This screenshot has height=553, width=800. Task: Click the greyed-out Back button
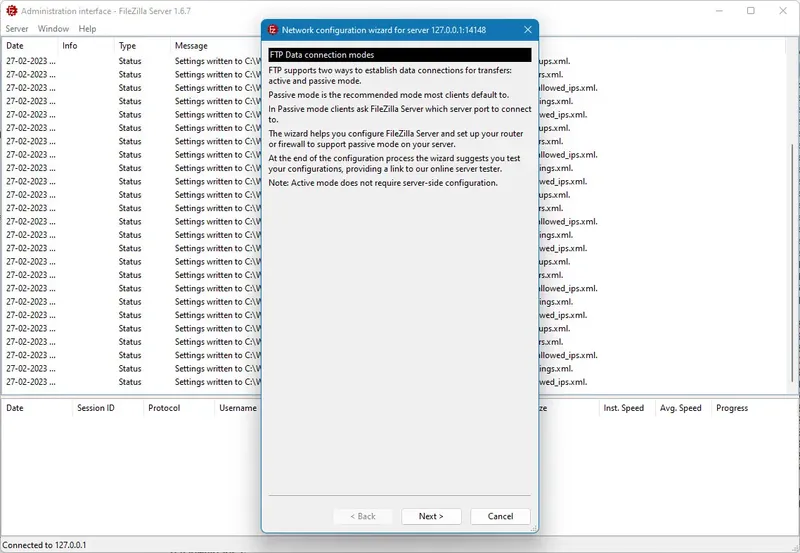pos(363,516)
